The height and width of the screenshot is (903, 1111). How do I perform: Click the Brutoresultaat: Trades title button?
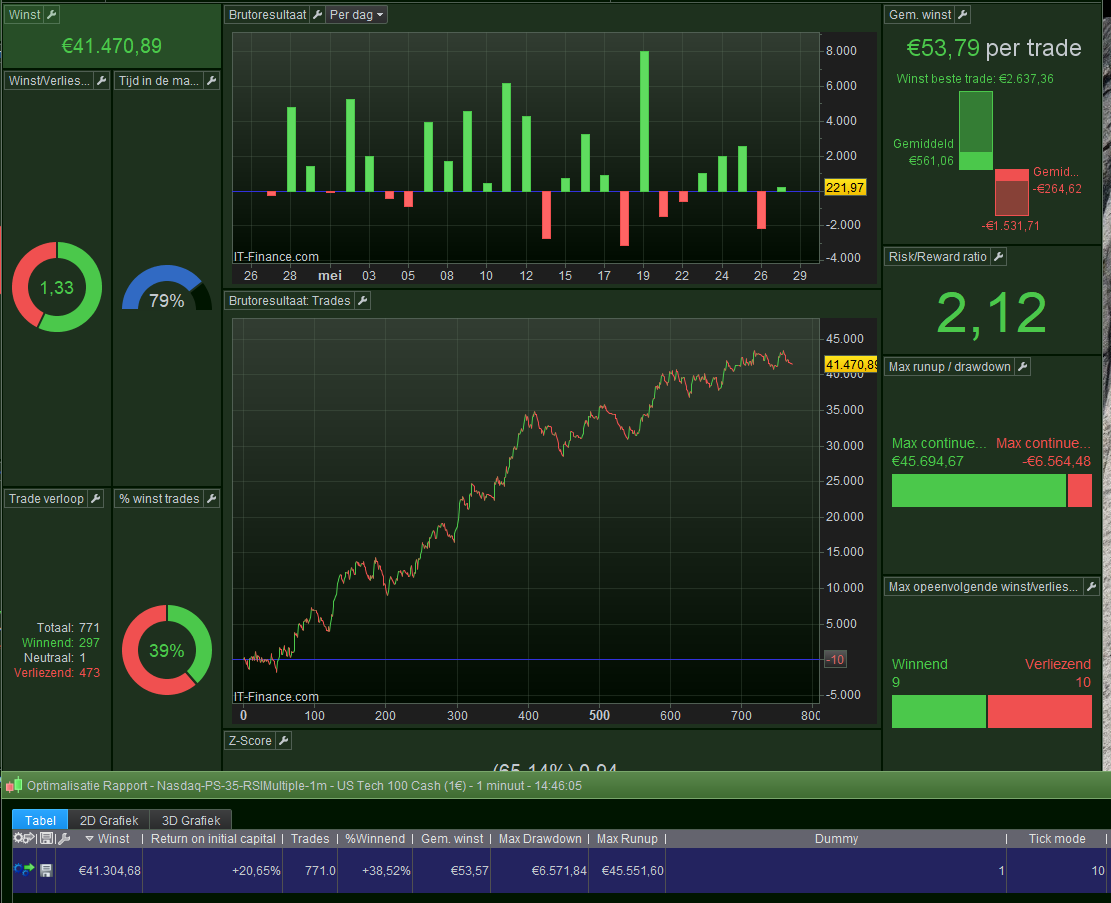point(290,301)
